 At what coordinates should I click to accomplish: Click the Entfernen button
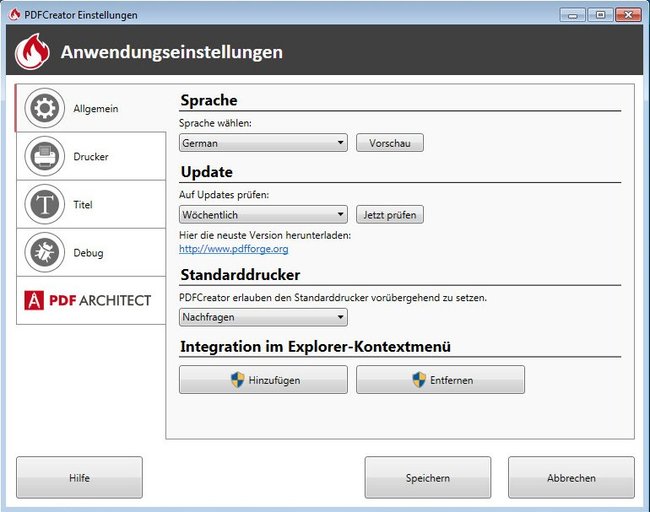click(x=440, y=379)
